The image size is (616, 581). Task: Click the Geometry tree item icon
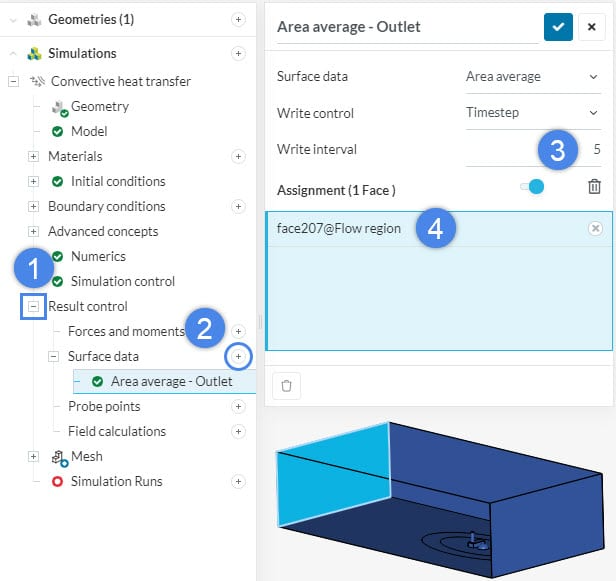60,108
